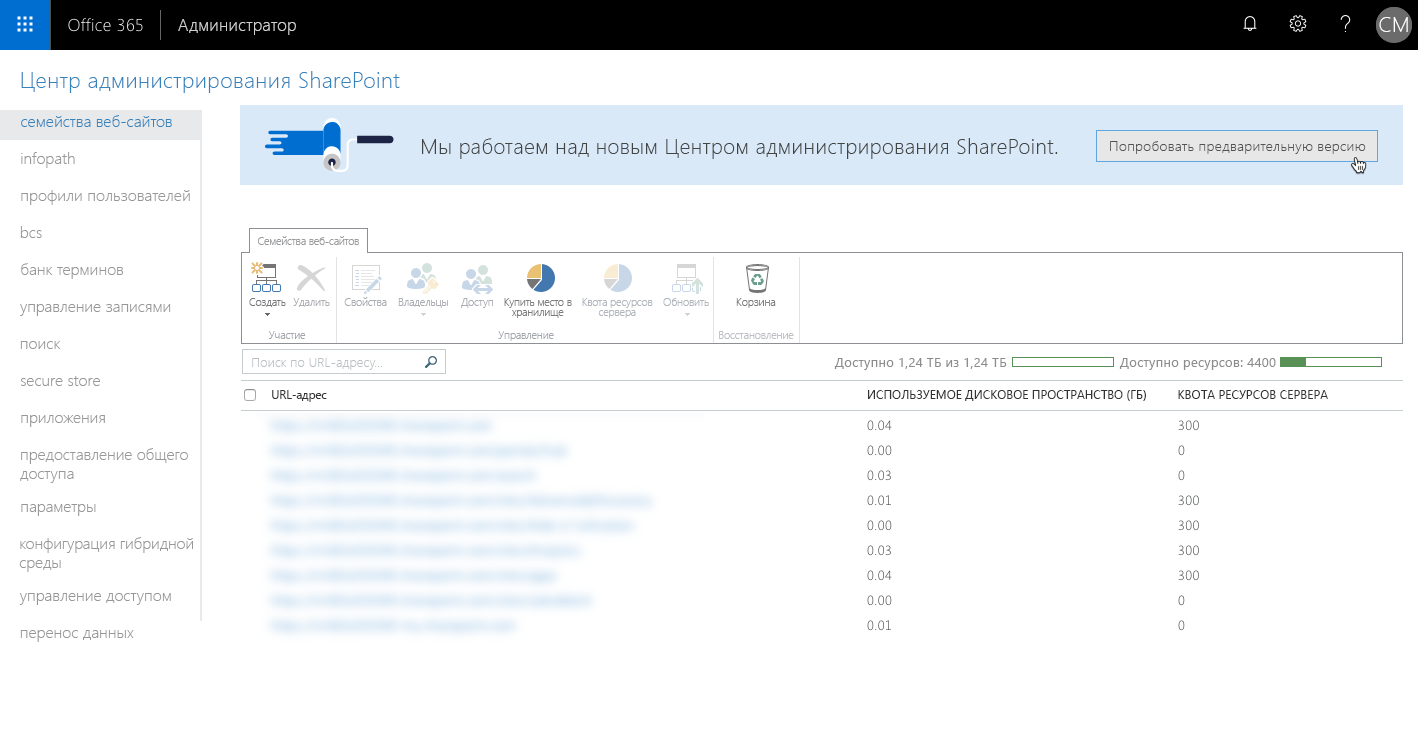Open the Office 365 app launcher
The image size is (1418, 750).
pos(25,25)
